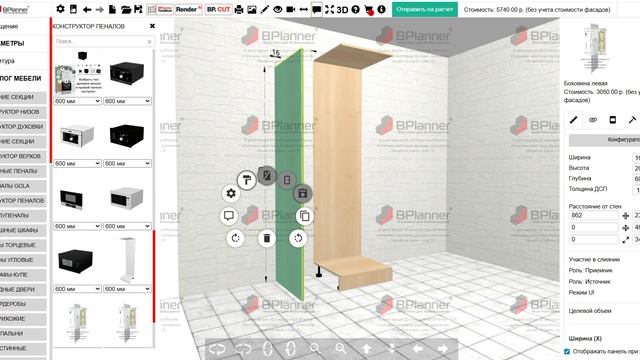Viewport: 640px width, 360px height.
Task: Duplicate panel with radial copy icon
Action: (x=304, y=216)
